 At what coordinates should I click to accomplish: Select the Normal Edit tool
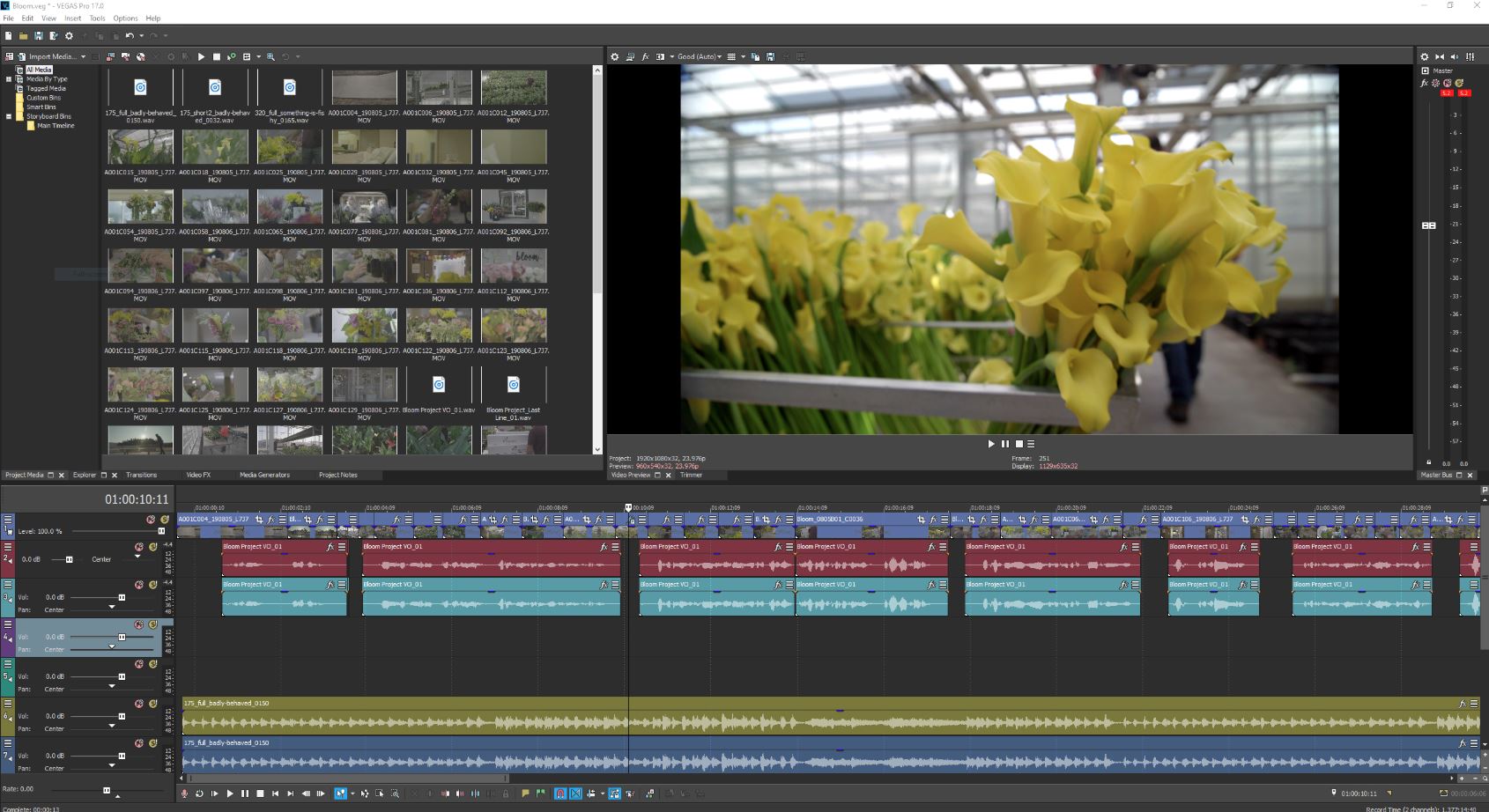click(339, 793)
